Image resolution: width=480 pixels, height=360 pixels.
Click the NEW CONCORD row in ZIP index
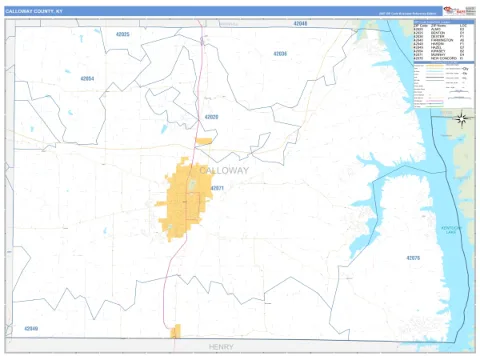pos(439,58)
